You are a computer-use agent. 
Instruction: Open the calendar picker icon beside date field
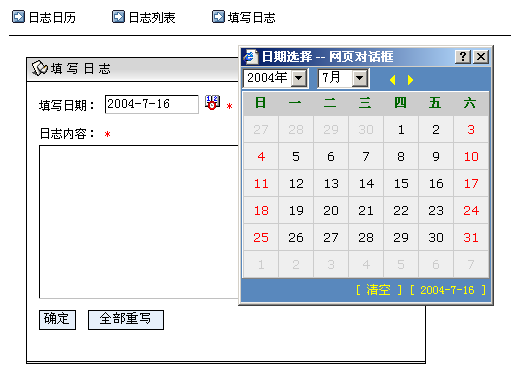pyautogui.click(x=212, y=102)
